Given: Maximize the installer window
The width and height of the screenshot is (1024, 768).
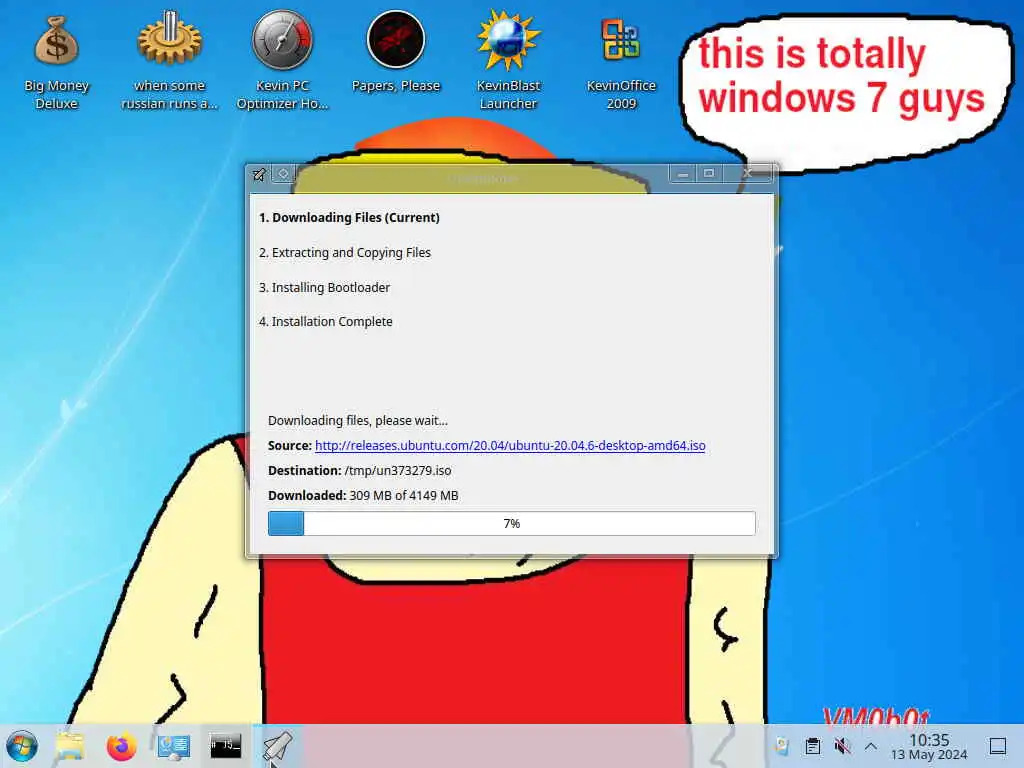Looking at the screenshot, I should click(x=709, y=173).
